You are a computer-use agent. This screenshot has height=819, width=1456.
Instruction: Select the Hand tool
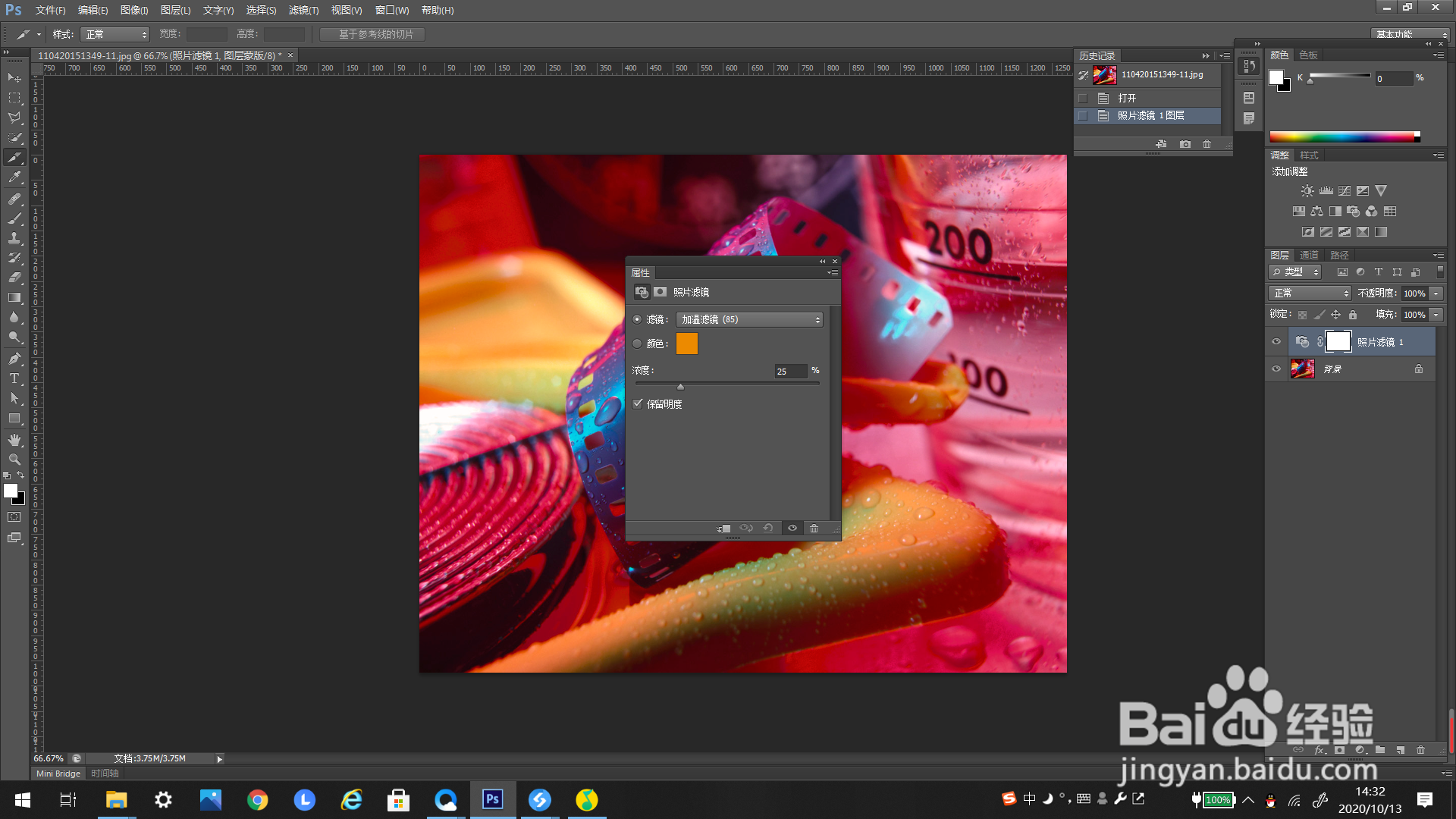tap(14, 440)
